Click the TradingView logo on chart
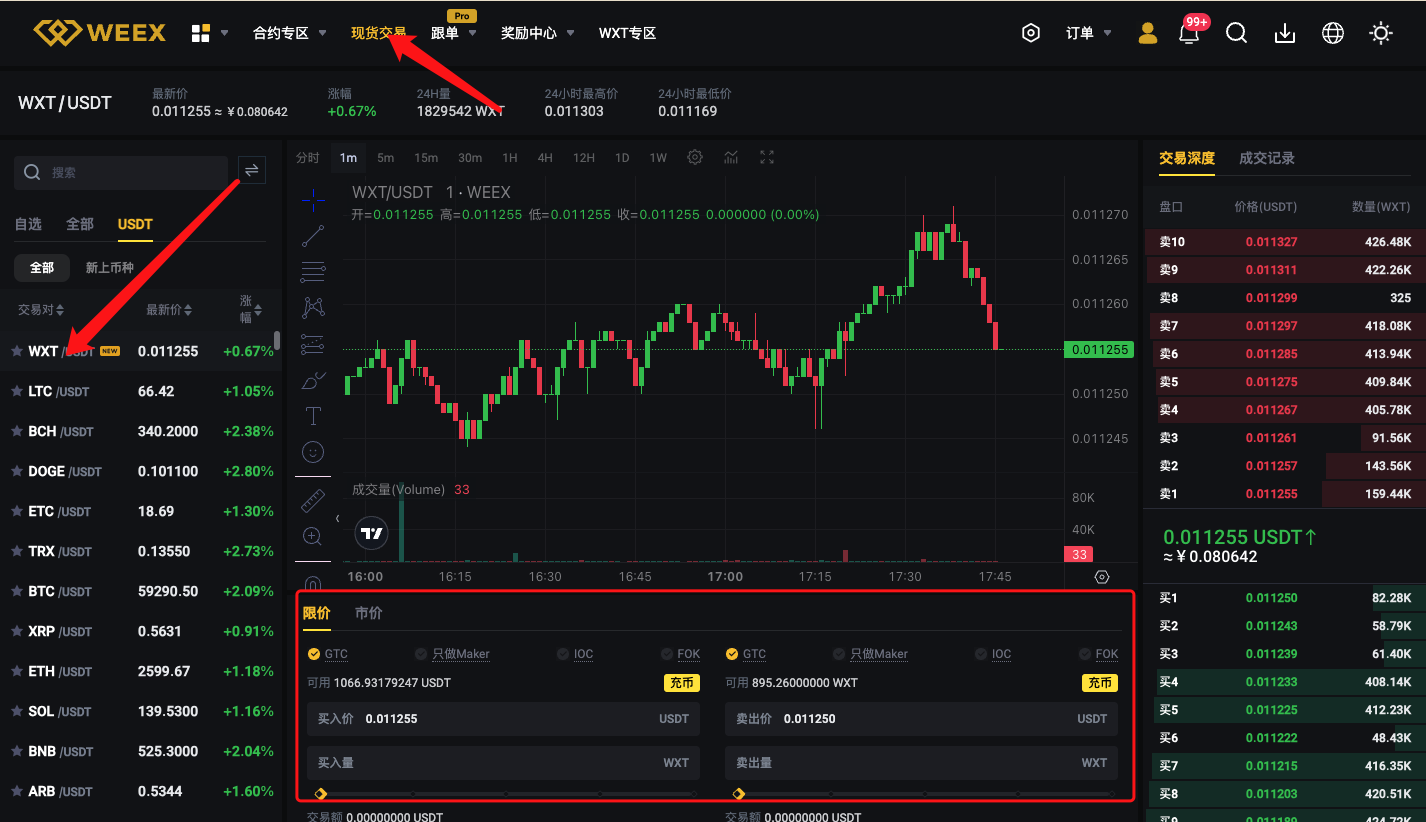 point(371,533)
